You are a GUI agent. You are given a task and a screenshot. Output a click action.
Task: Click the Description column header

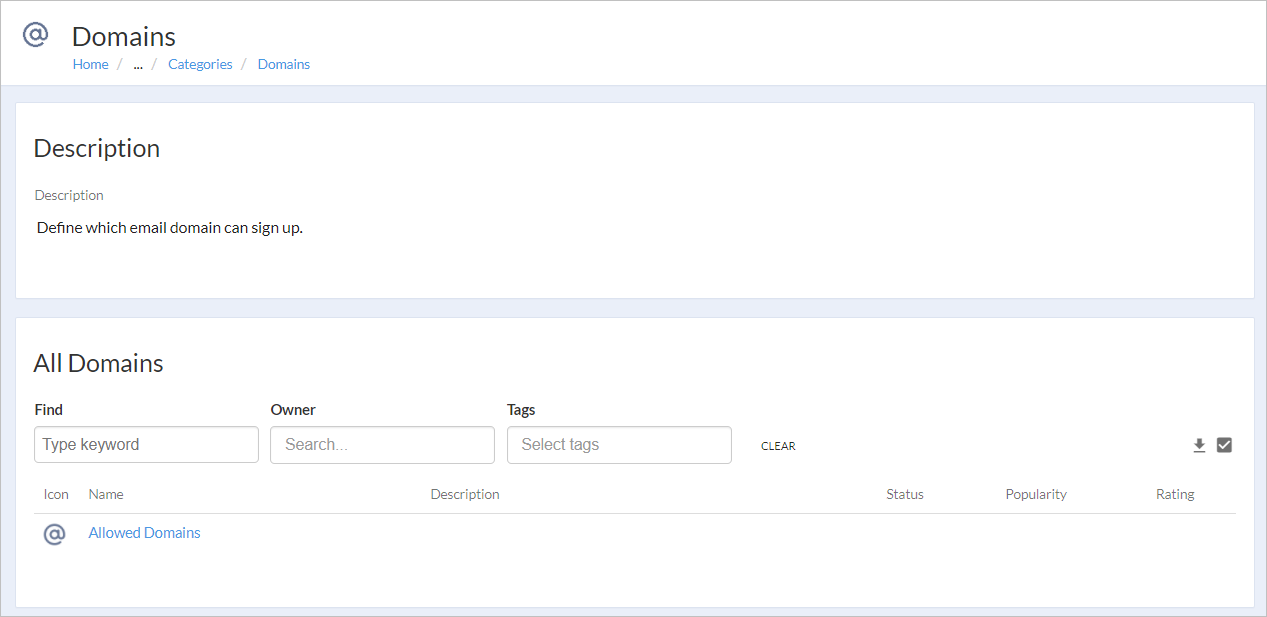point(464,494)
